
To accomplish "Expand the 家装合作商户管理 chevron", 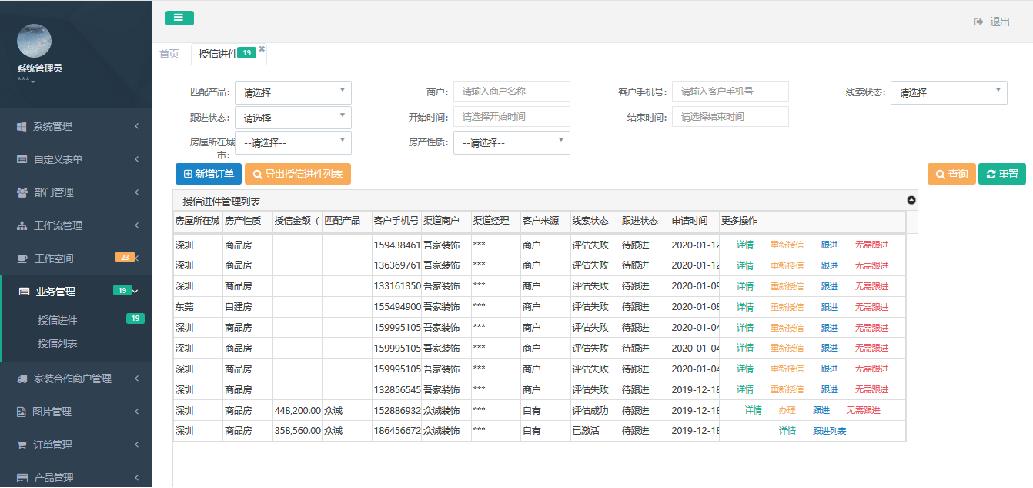I will coord(136,379).
